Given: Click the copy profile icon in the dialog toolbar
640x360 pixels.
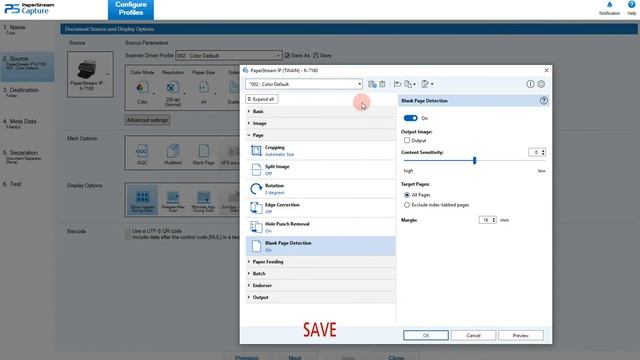Looking at the screenshot, I should click(x=409, y=84).
